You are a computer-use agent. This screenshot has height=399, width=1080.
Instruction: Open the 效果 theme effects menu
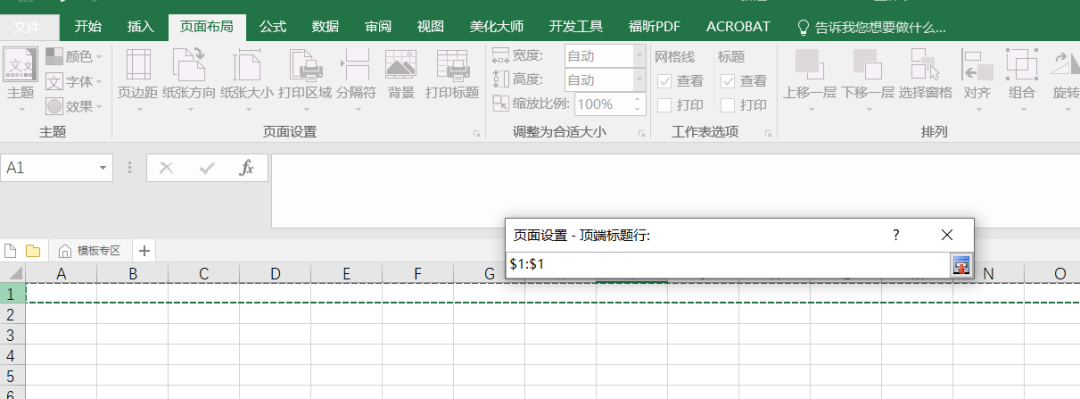point(74,106)
